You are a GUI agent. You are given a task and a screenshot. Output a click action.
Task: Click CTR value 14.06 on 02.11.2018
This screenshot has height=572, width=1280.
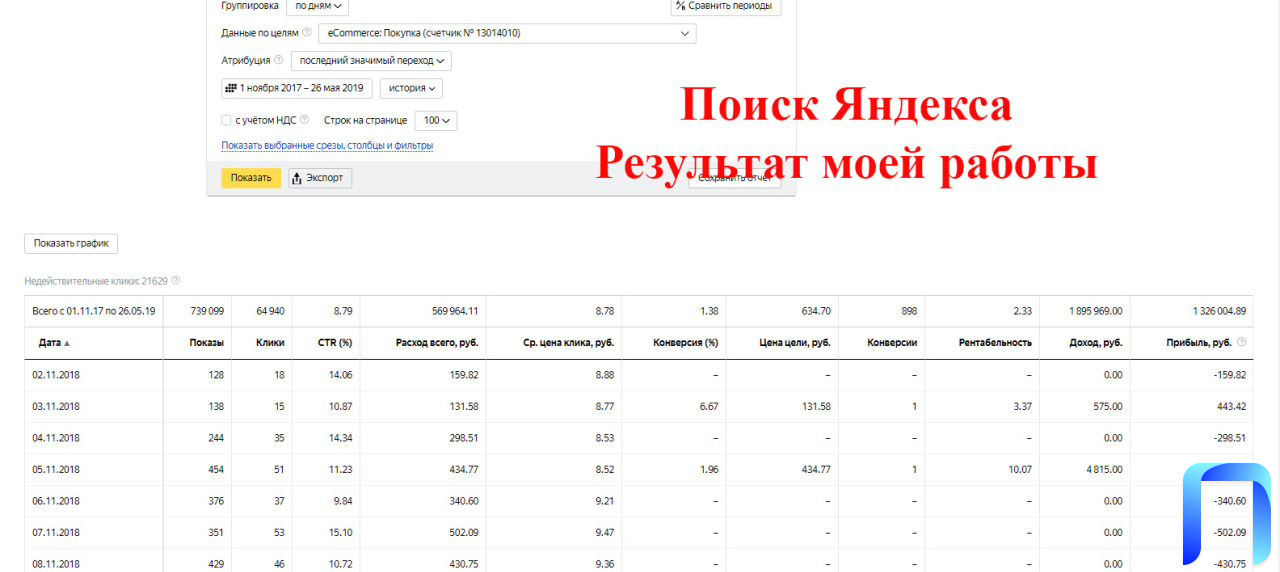tap(340, 375)
